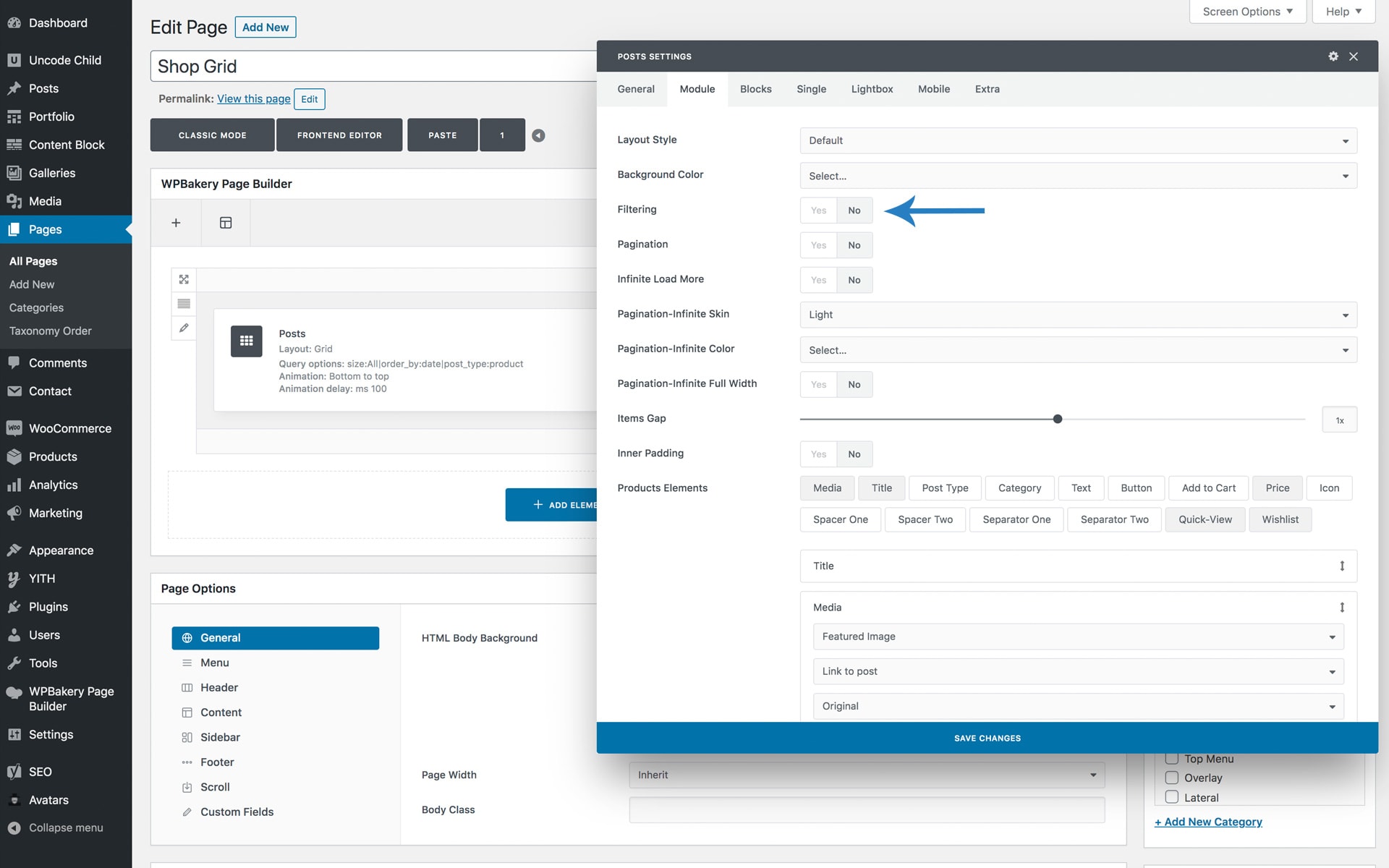
Task: Click the add element plus icon
Action: [x=176, y=223]
